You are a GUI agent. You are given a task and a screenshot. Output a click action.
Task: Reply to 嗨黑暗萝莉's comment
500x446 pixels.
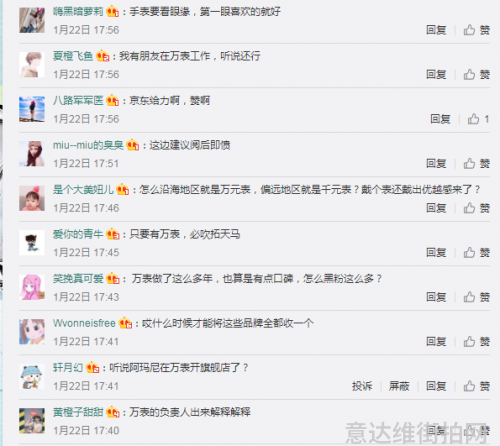point(436,30)
